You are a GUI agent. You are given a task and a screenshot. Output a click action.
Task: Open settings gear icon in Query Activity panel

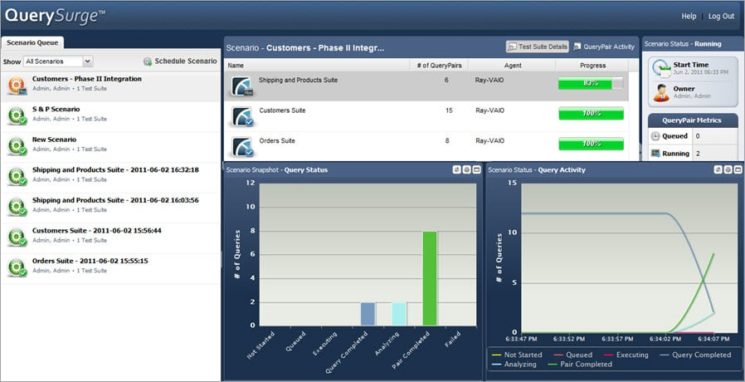(x=728, y=170)
